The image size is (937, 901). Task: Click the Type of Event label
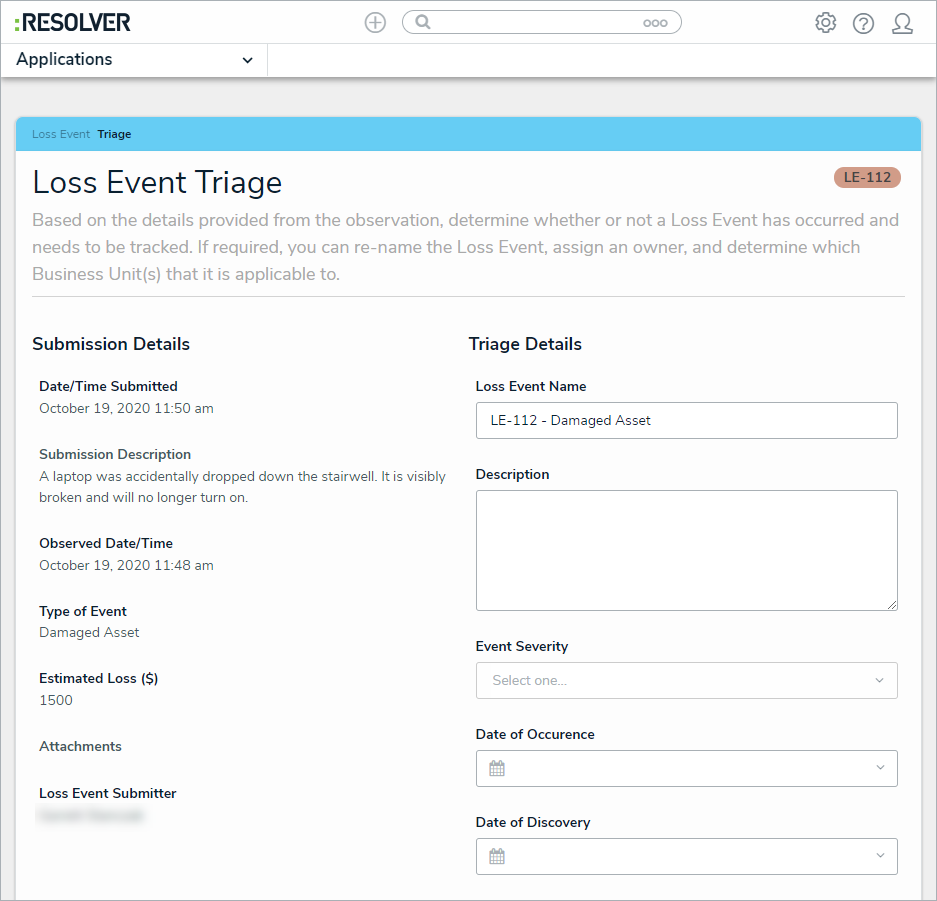tap(82, 612)
